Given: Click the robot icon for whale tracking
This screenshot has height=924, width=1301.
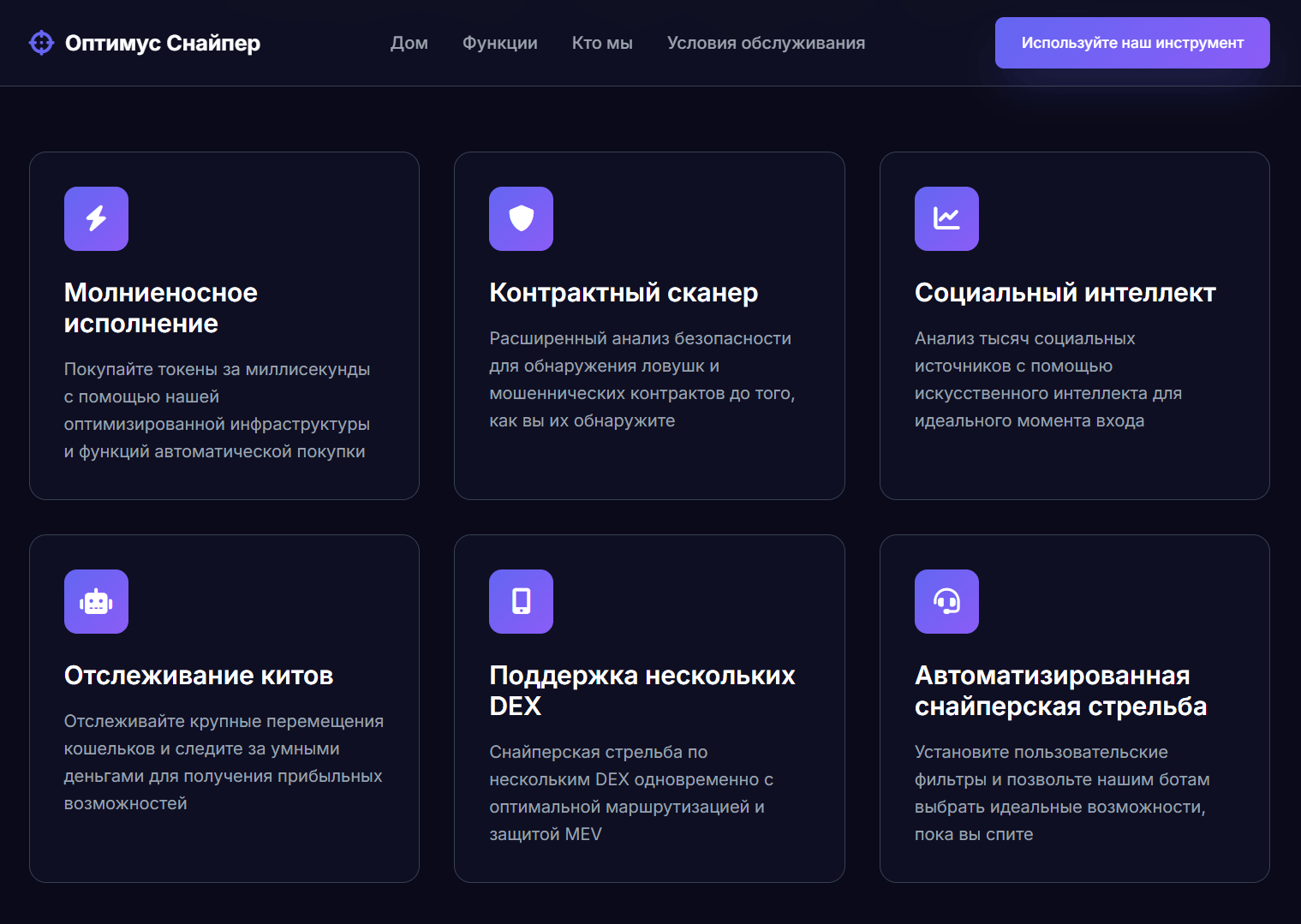Looking at the screenshot, I should click(96, 601).
